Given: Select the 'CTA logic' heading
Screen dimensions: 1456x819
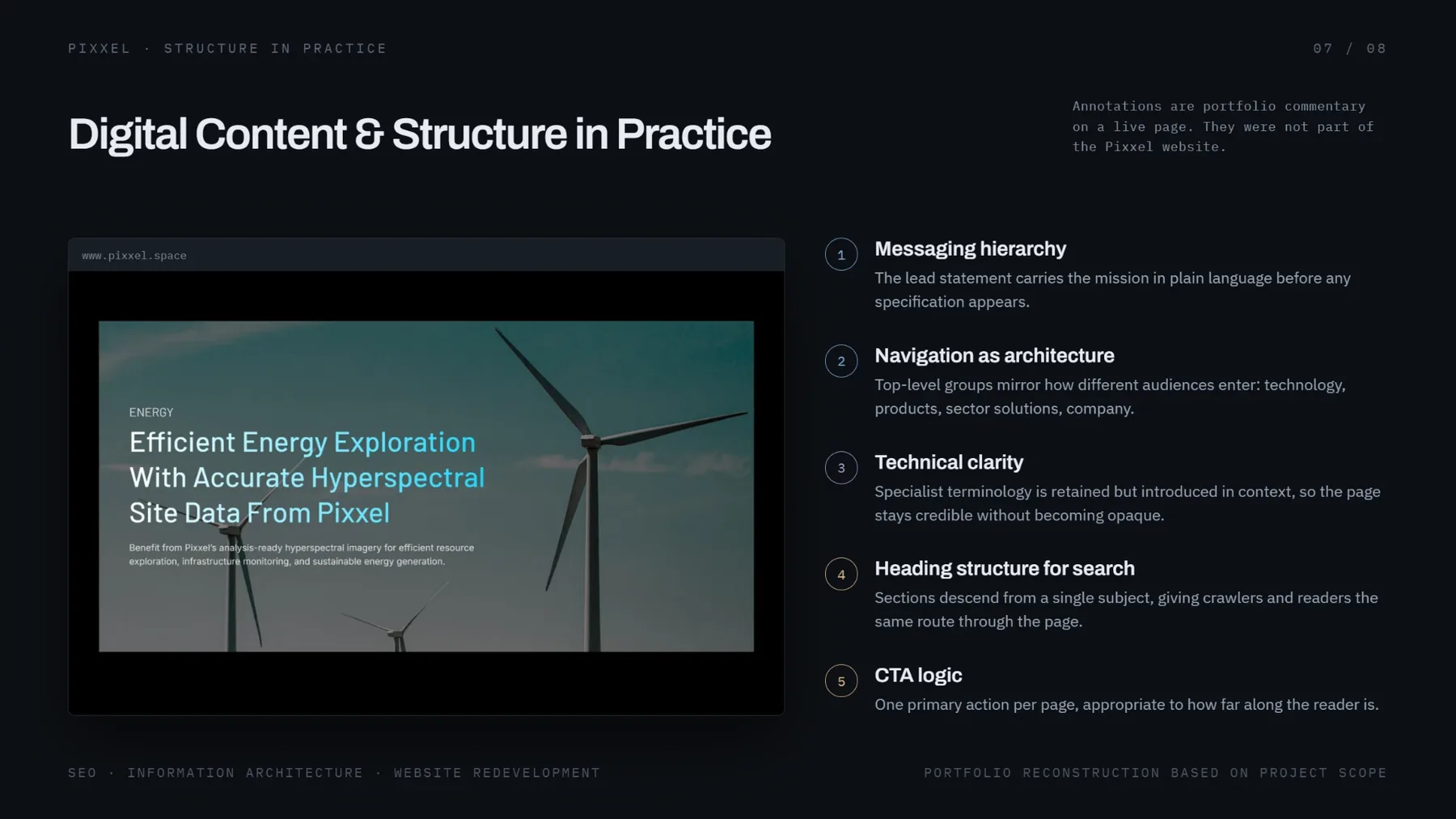Looking at the screenshot, I should [918, 675].
